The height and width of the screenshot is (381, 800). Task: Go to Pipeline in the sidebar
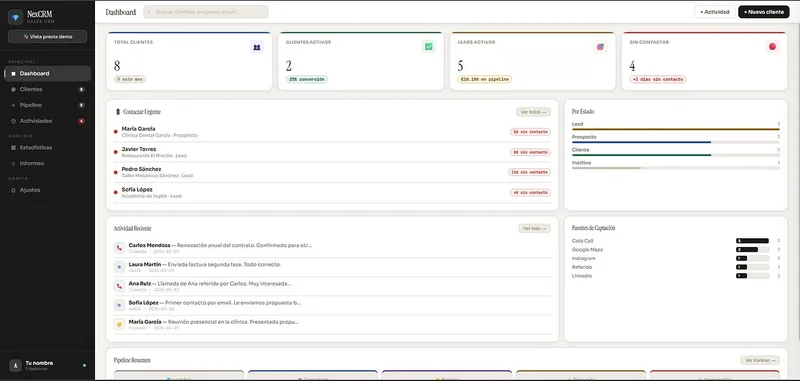tap(47, 105)
